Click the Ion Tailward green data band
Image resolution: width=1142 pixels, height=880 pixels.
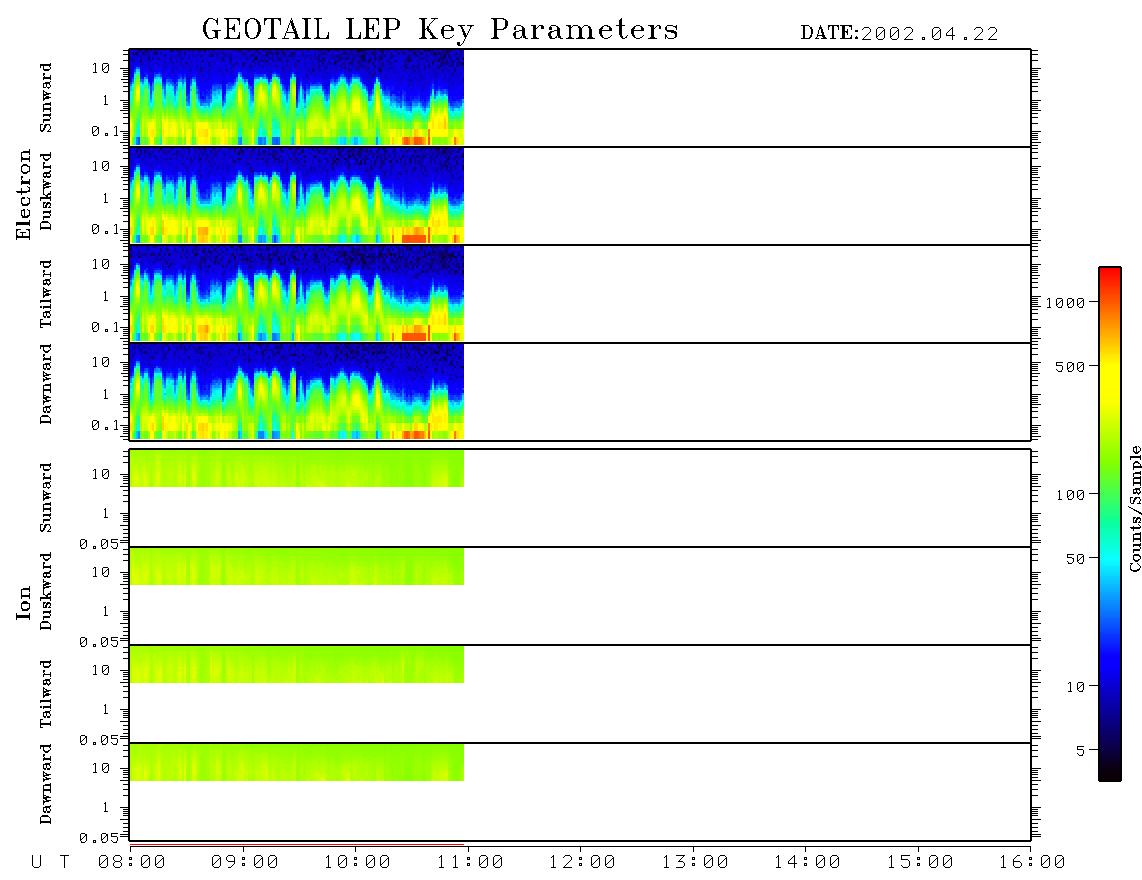[296, 664]
